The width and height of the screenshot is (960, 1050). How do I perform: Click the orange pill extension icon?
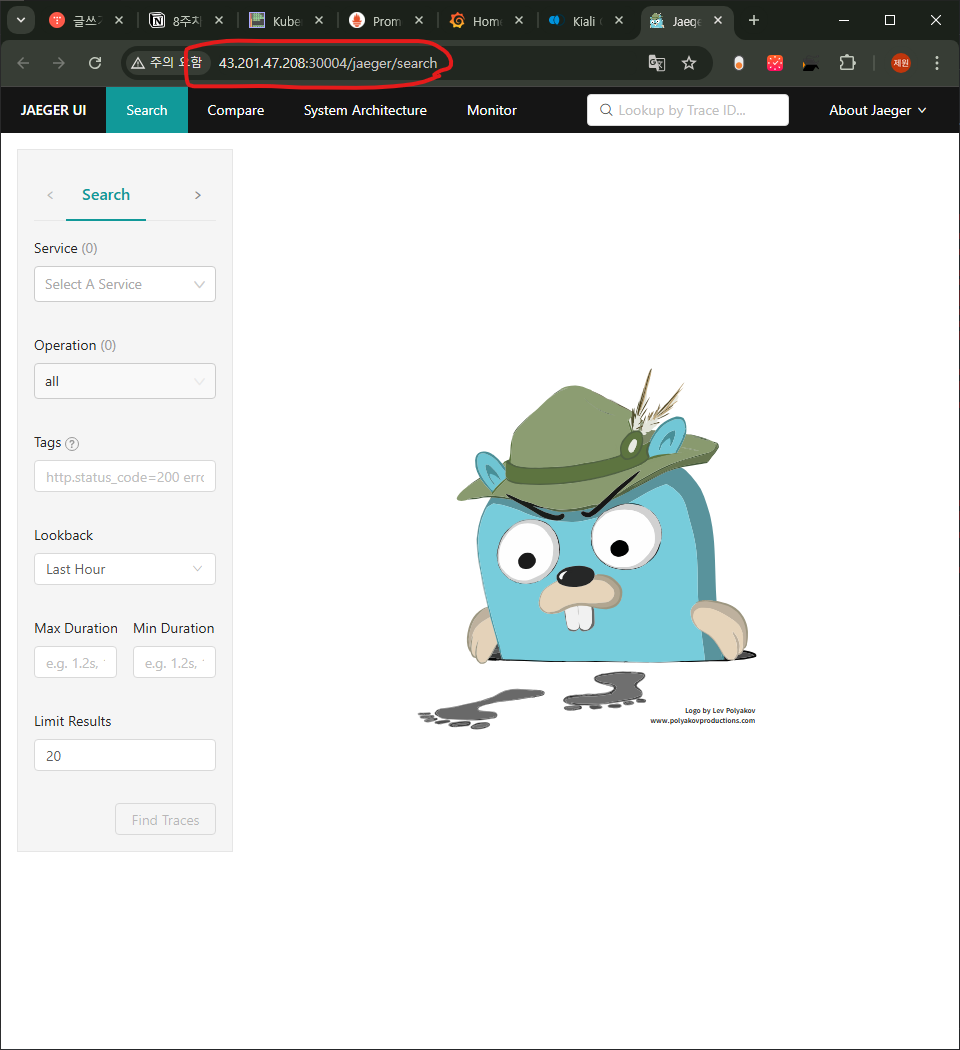tap(738, 63)
